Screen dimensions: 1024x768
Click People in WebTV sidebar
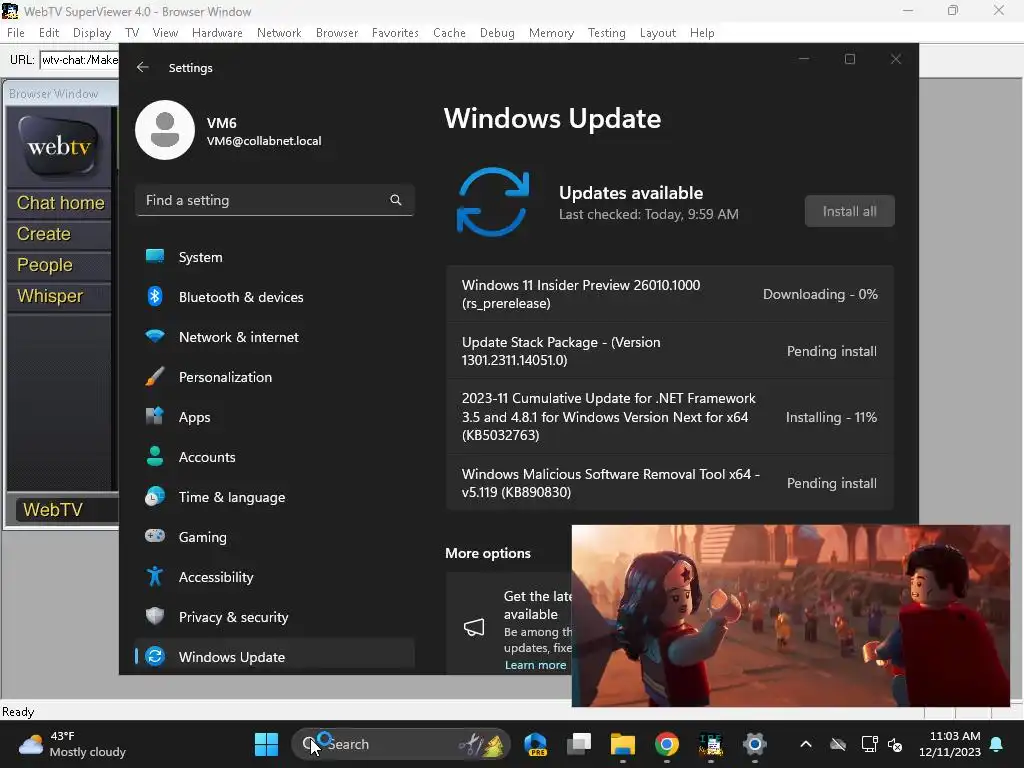click(60, 265)
